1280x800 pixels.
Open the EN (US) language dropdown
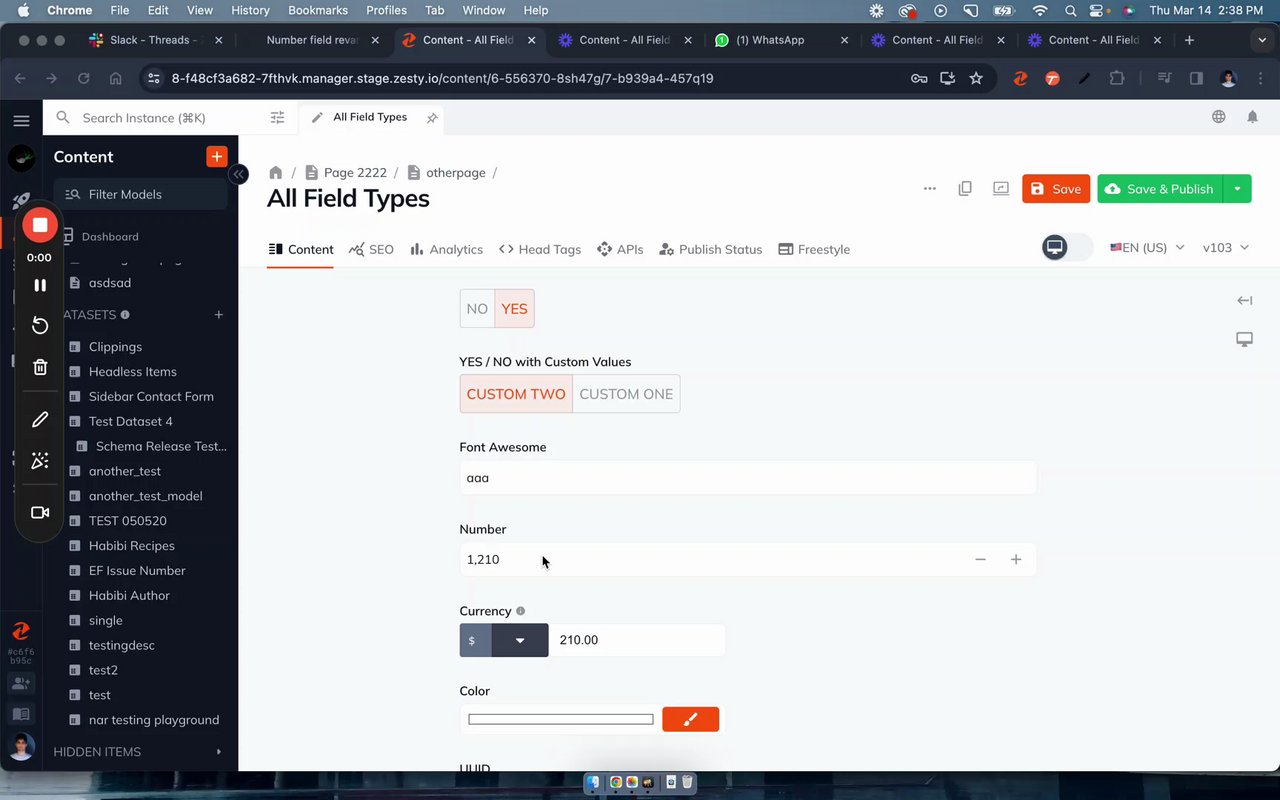tap(1147, 247)
